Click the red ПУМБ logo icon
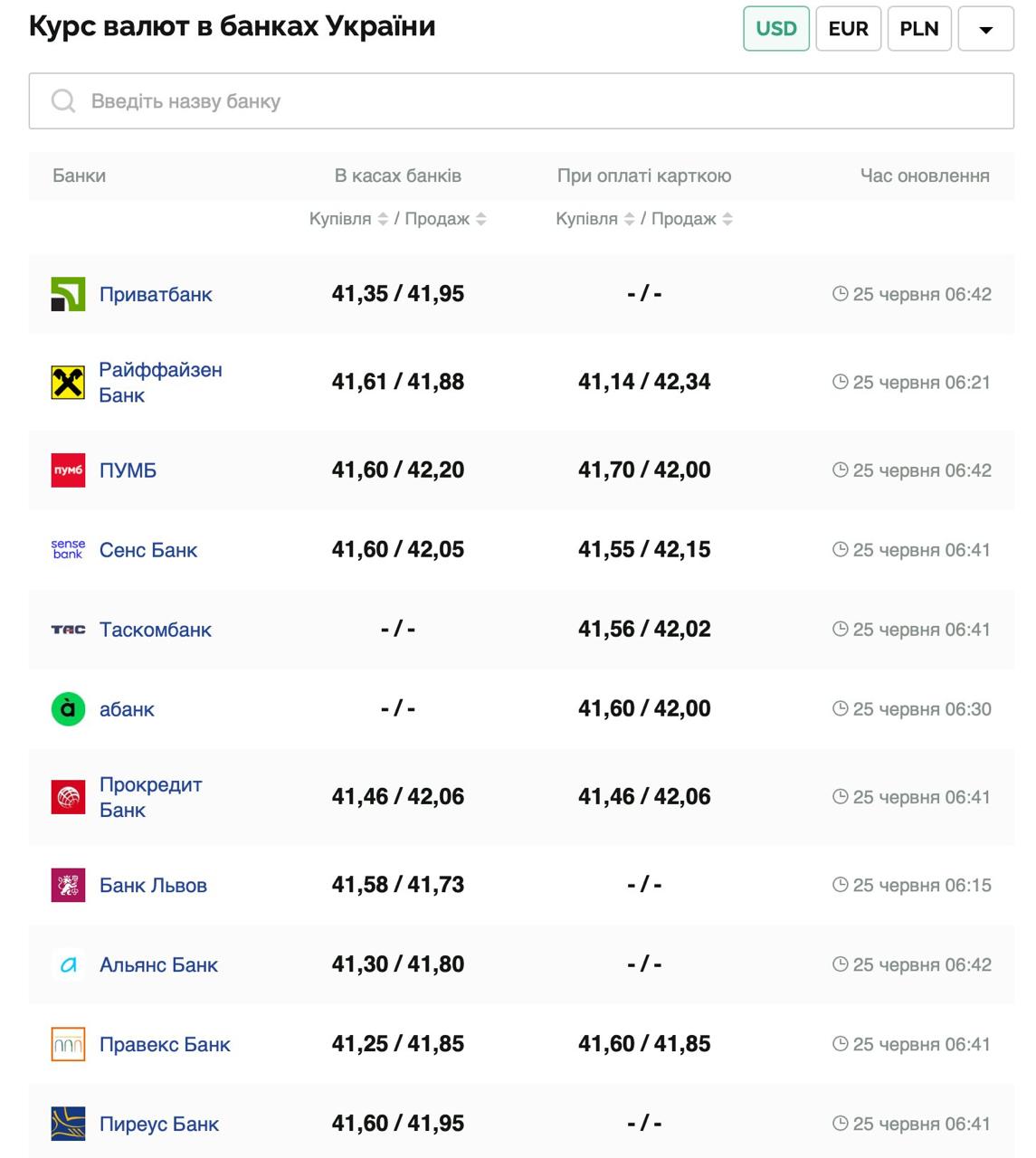Viewport: 1036px width, 1158px height. 68,470
